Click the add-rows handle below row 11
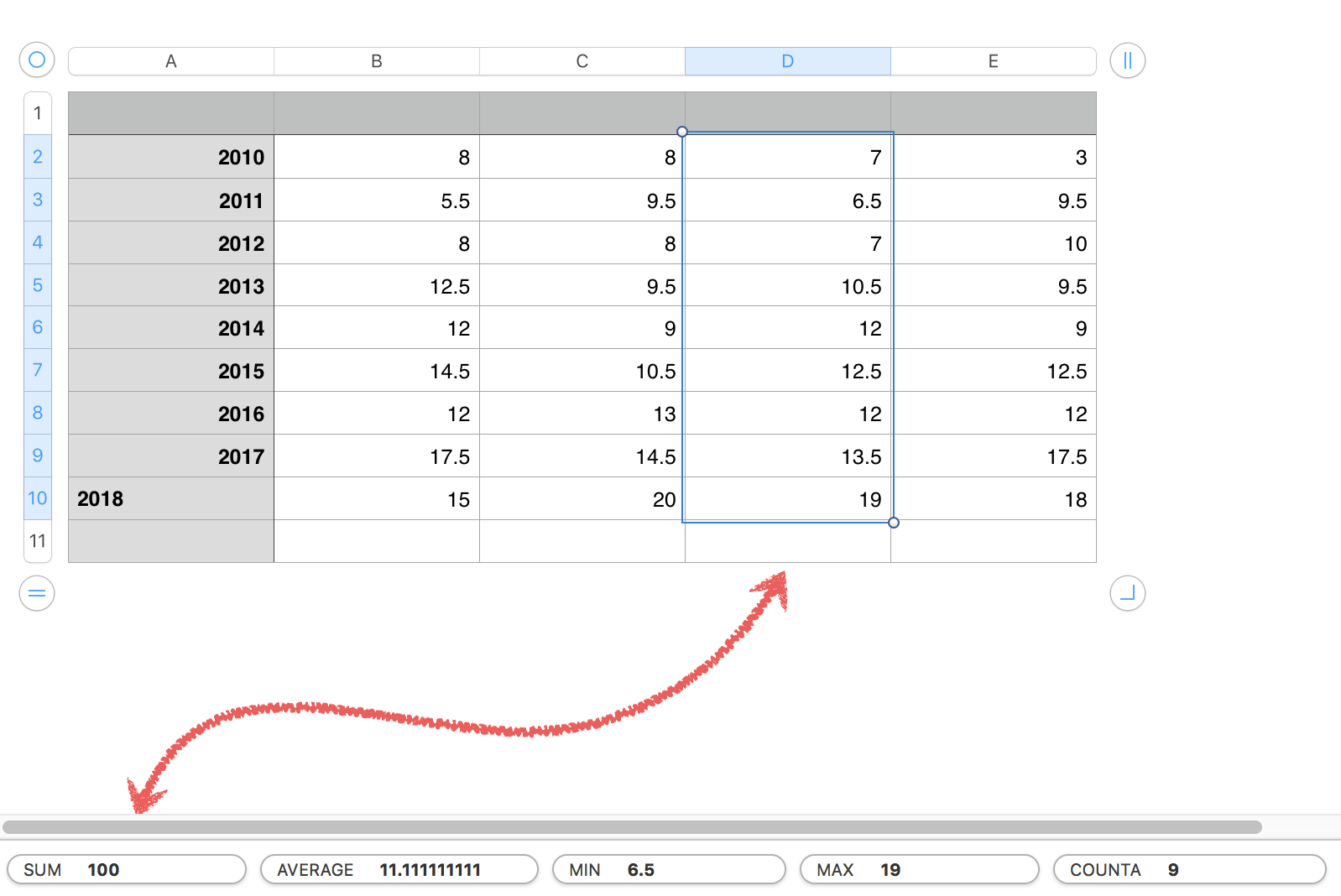This screenshot has width=1341, height=896. [x=37, y=593]
